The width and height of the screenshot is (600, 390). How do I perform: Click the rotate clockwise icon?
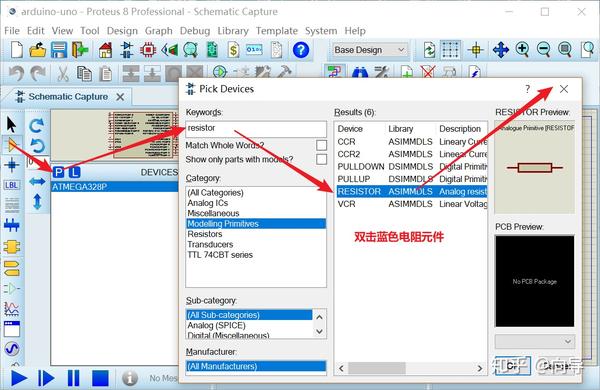37,126
